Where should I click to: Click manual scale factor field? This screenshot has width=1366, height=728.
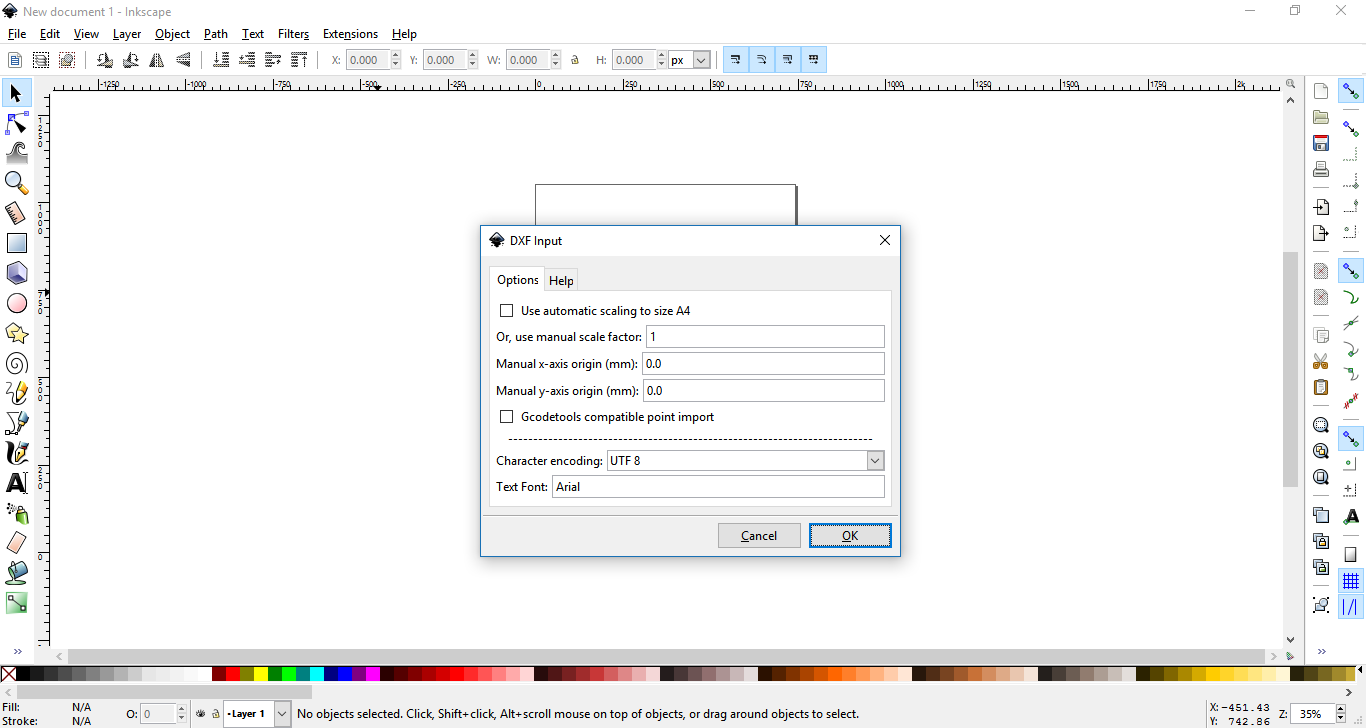click(x=765, y=337)
